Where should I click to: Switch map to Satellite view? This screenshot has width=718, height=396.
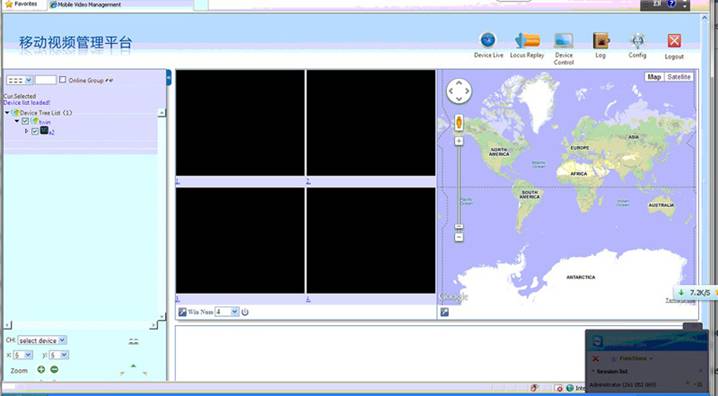(x=679, y=77)
